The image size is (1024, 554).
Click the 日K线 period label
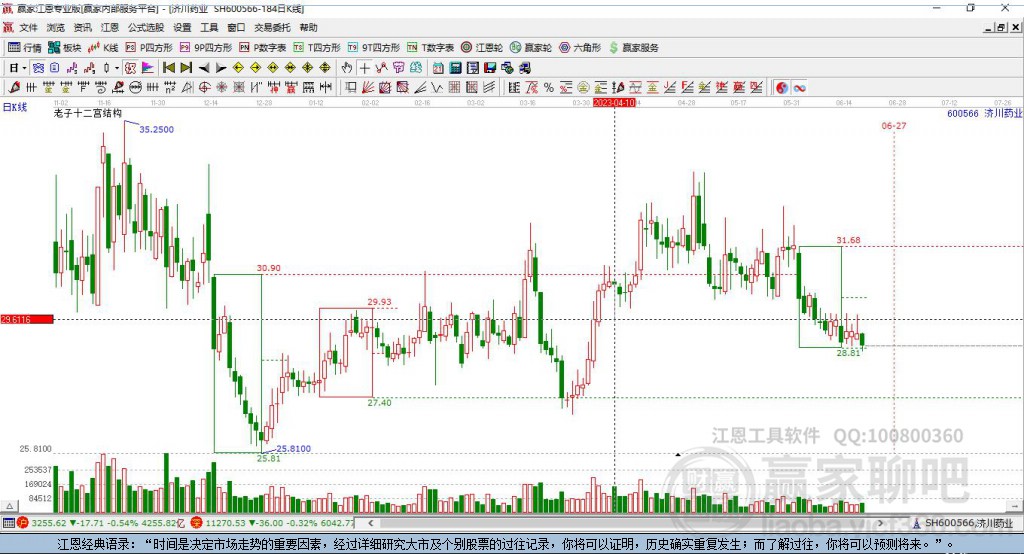[x=15, y=107]
